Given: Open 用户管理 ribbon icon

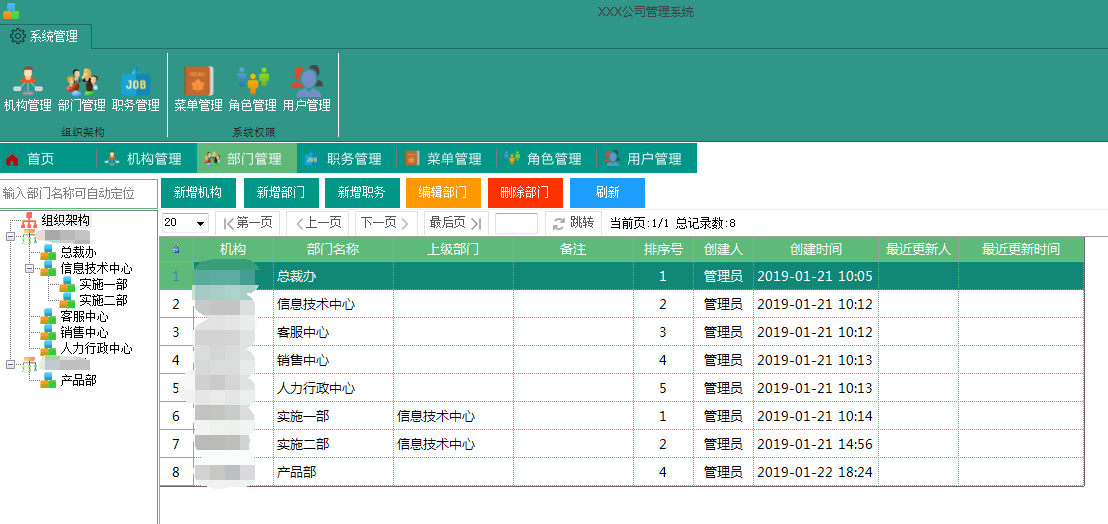Looking at the screenshot, I should tap(307, 81).
